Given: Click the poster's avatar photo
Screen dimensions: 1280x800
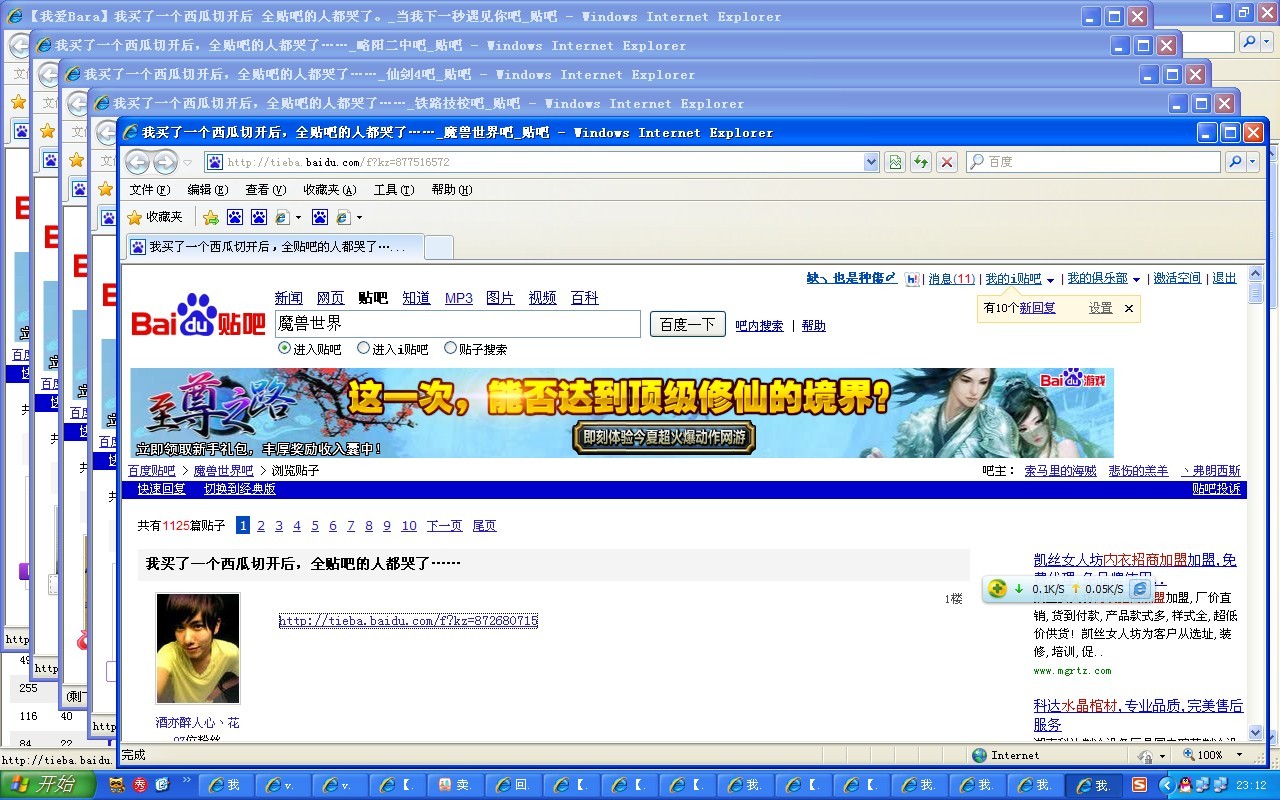Looking at the screenshot, I should click(x=198, y=648).
